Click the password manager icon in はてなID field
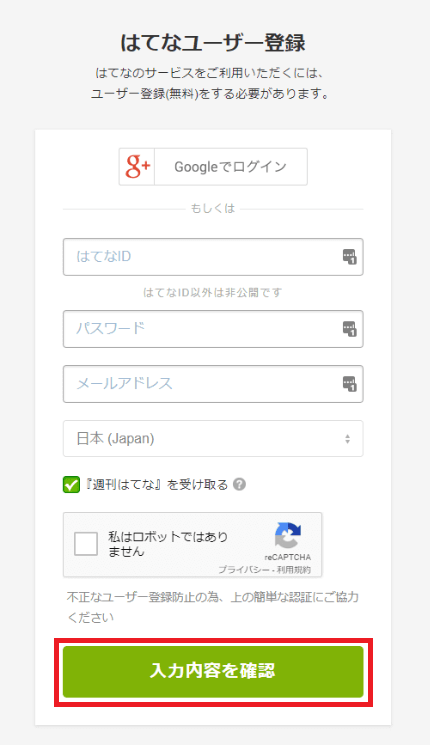 tap(349, 257)
